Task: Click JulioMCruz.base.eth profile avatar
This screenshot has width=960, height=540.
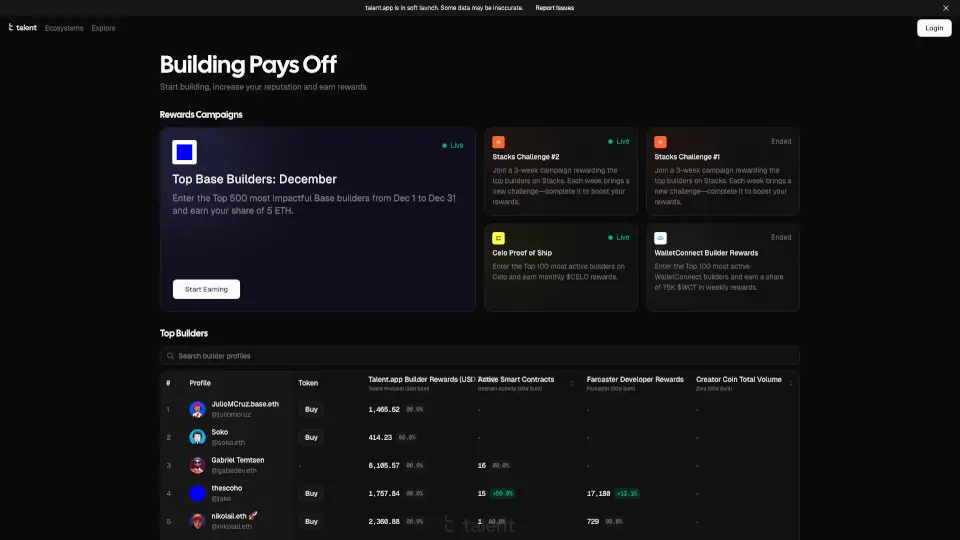Action: click(x=197, y=409)
